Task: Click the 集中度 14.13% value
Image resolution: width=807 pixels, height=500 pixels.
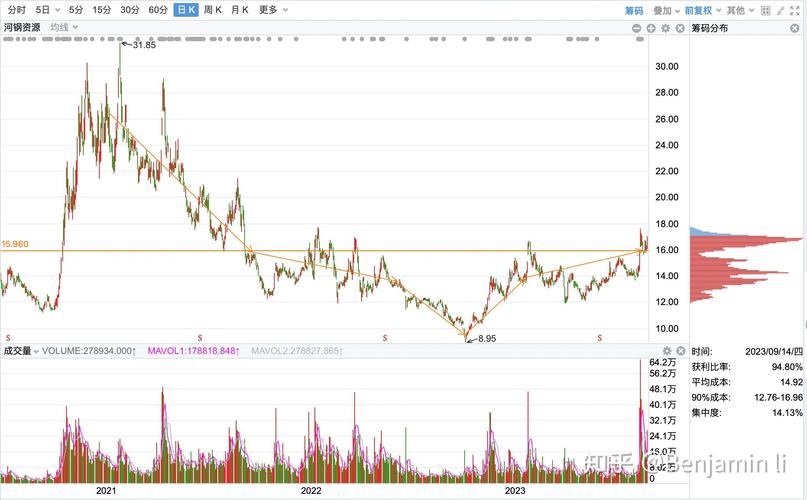Action: coord(787,413)
